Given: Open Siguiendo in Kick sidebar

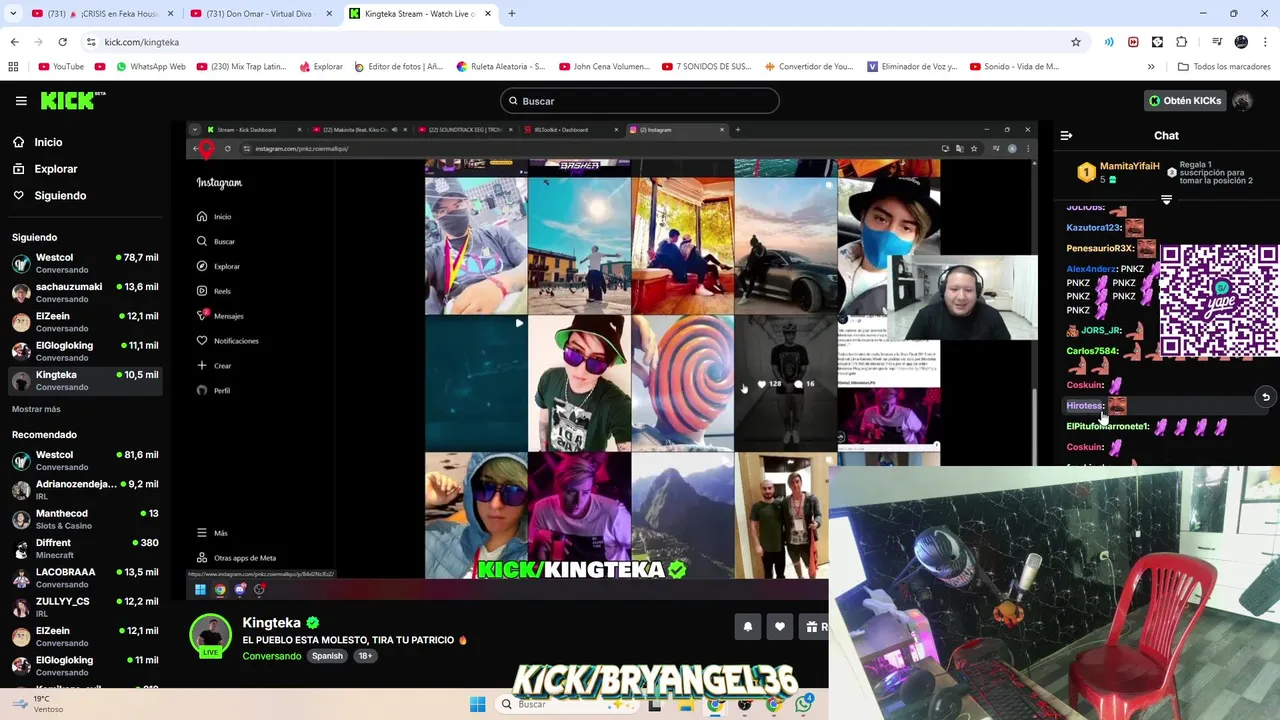Looking at the screenshot, I should pyautogui.click(x=60, y=195).
